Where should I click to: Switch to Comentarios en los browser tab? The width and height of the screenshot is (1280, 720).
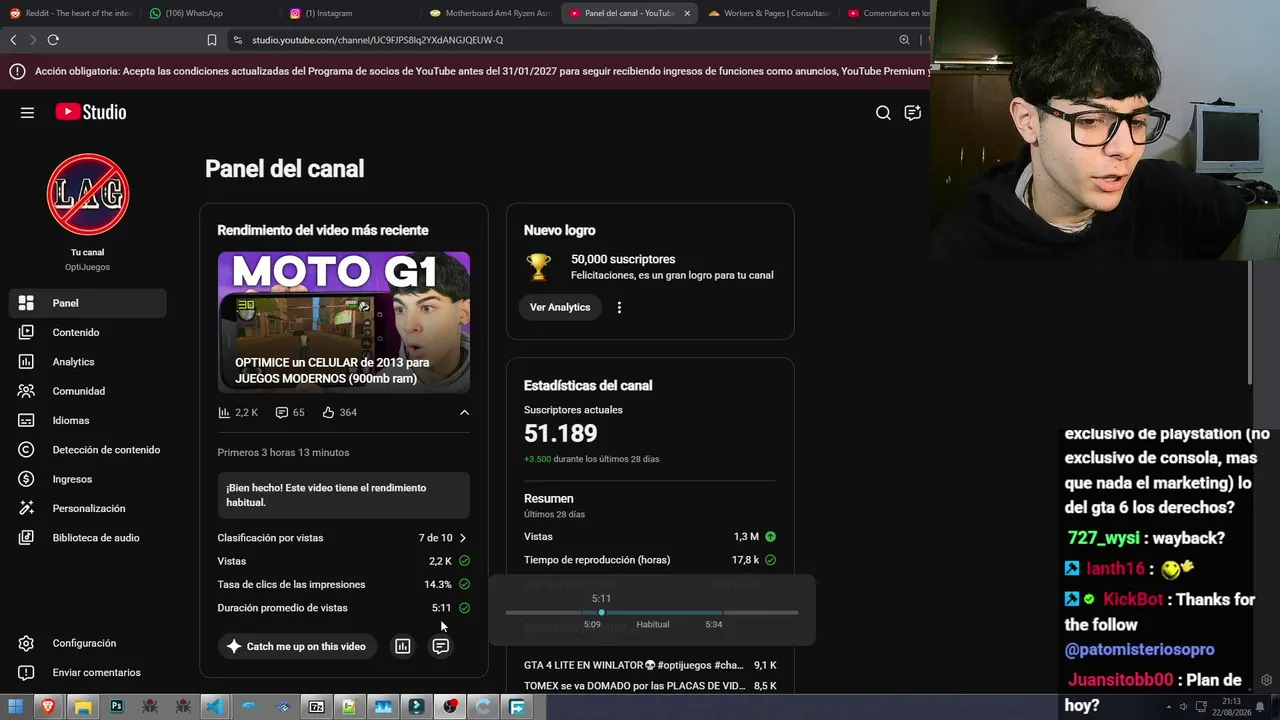(887, 13)
